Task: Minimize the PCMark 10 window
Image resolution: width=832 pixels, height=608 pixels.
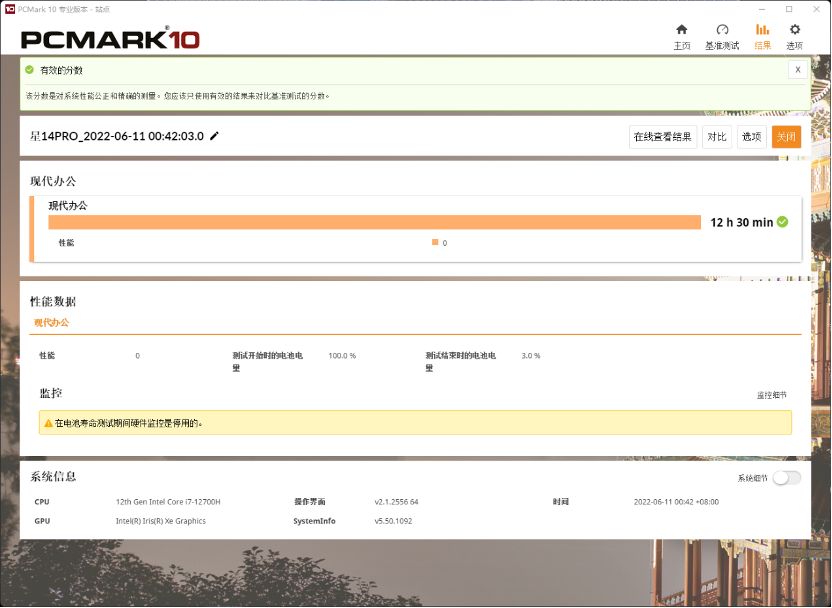Action: (x=762, y=9)
